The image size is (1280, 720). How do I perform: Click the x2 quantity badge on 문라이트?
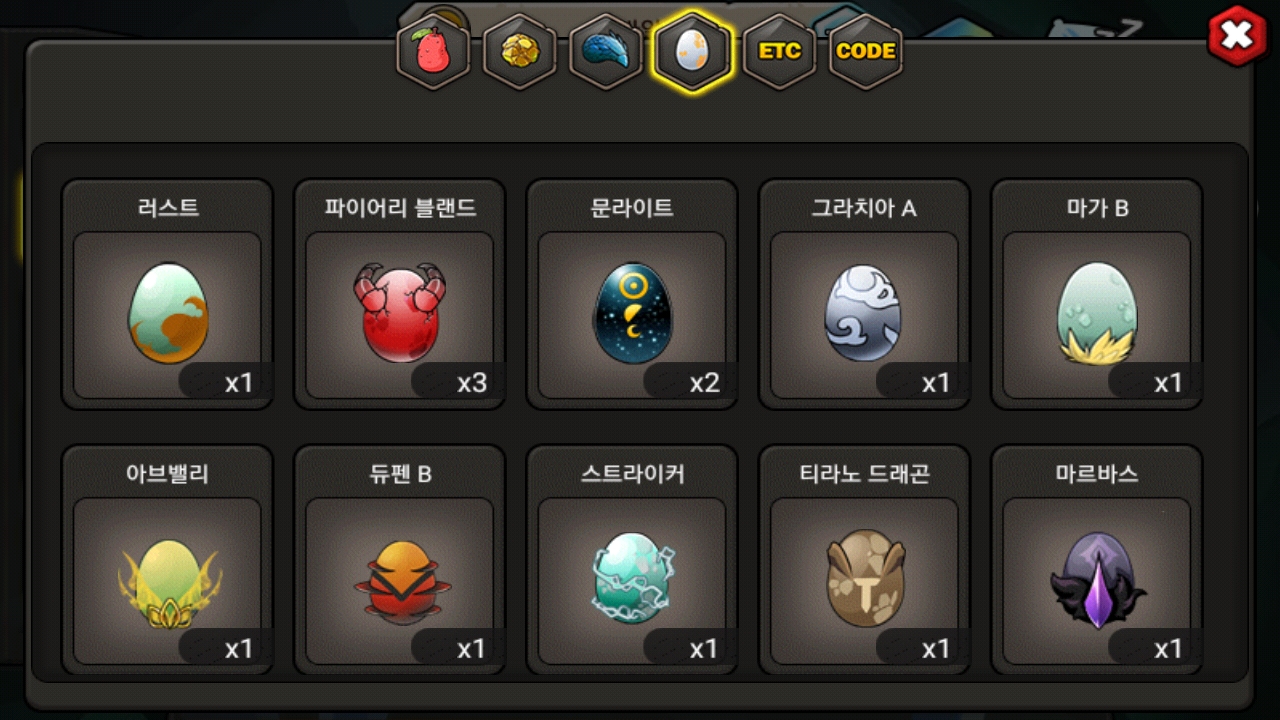coord(704,383)
